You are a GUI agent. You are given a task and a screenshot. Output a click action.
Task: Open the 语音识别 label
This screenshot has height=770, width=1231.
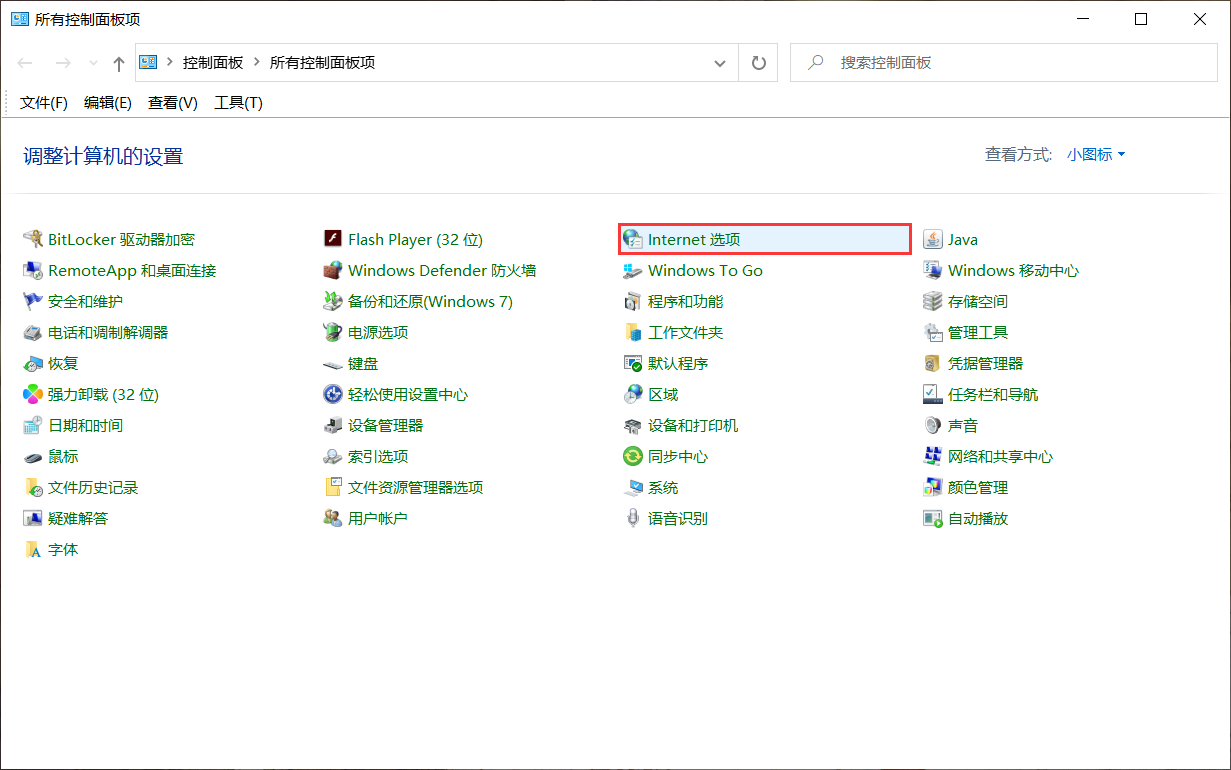click(678, 518)
